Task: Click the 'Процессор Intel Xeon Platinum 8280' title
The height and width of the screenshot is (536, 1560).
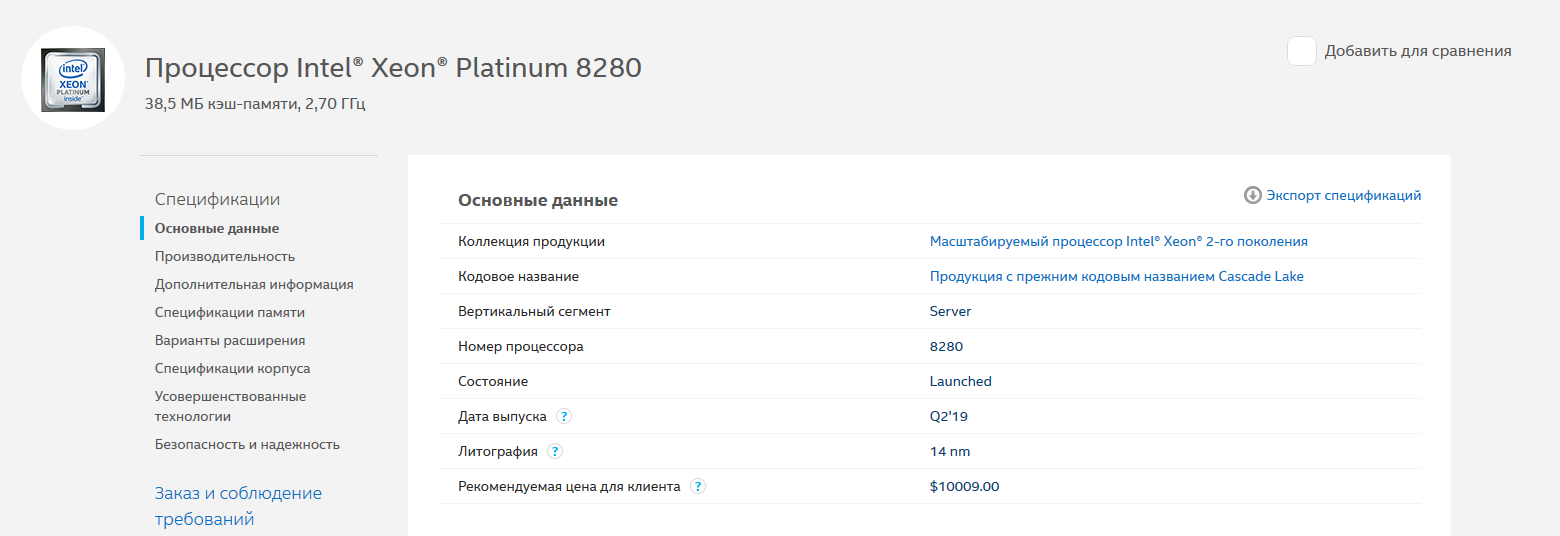Action: coord(393,68)
